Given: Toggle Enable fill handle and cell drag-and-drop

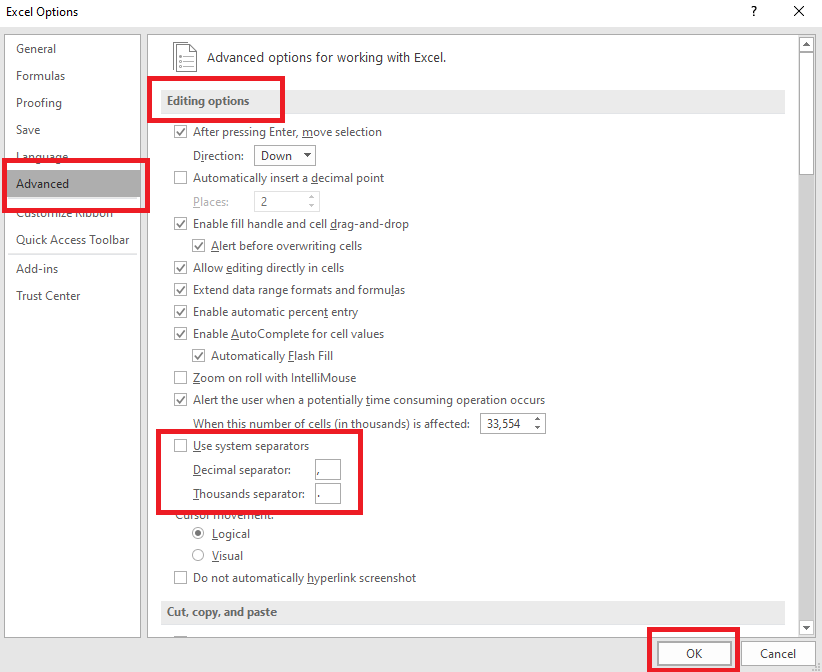Looking at the screenshot, I should coord(180,224).
